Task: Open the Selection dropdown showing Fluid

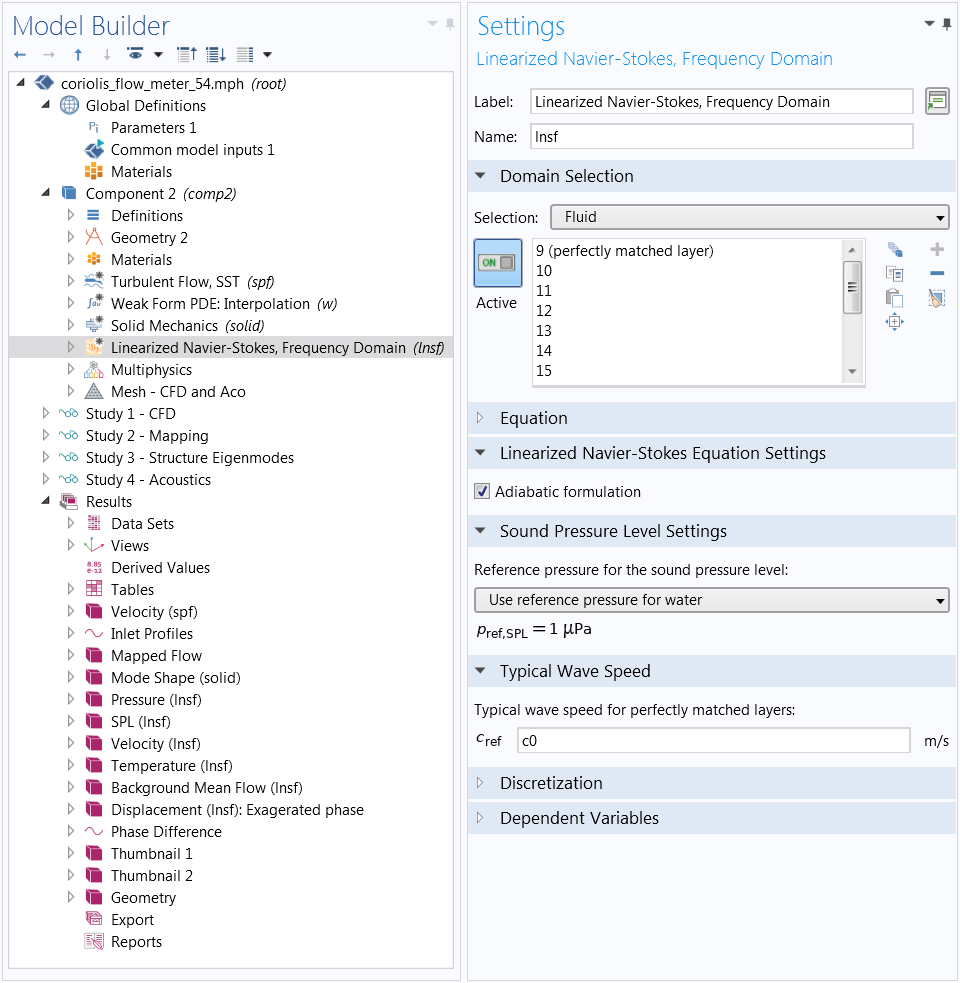Action: [x=748, y=217]
